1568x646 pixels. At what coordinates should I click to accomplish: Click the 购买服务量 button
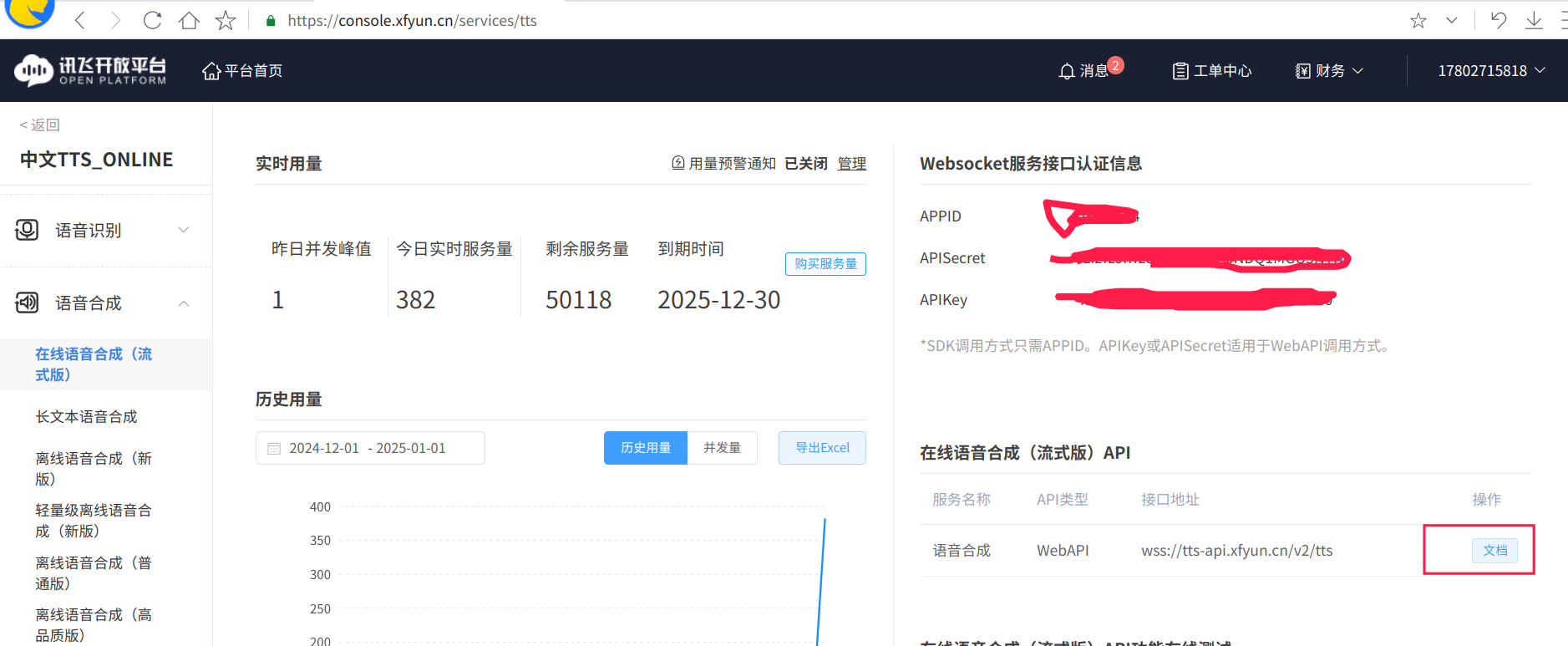pyautogui.click(x=825, y=264)
